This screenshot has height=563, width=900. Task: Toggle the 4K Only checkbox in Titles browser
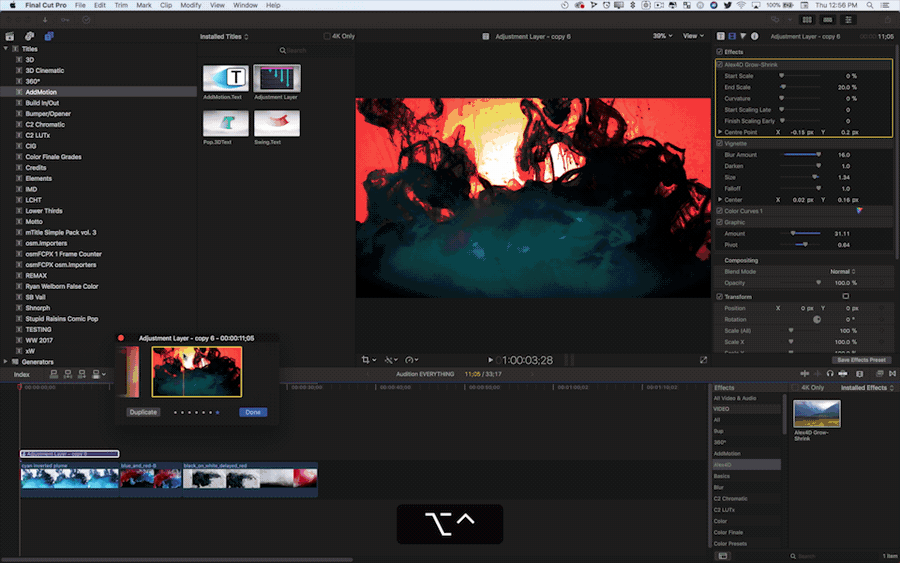327,36
